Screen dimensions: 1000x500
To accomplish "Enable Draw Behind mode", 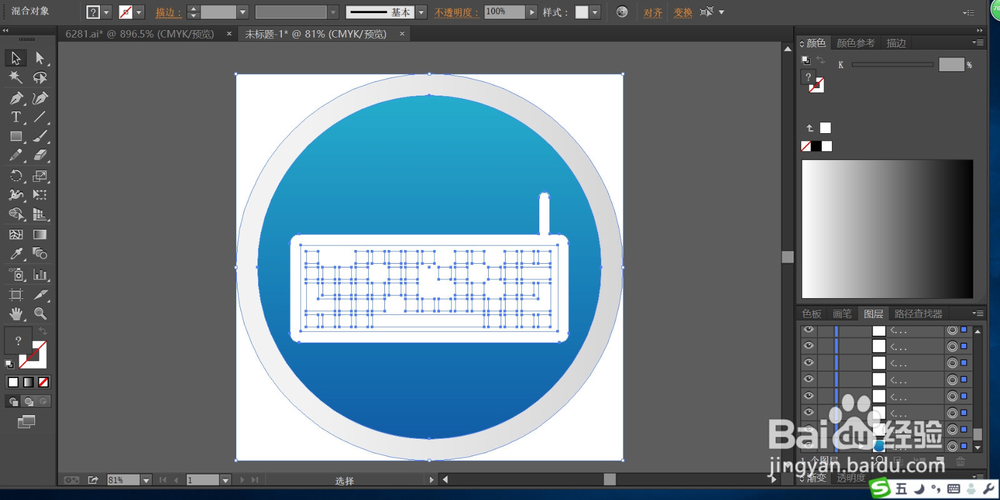I will pos(28,401).
